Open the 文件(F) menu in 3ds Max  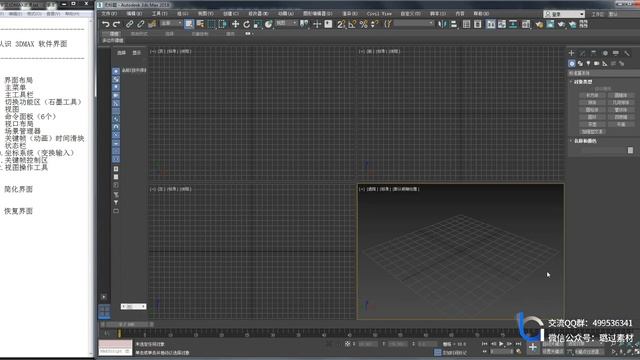click(x=109, y=14)
